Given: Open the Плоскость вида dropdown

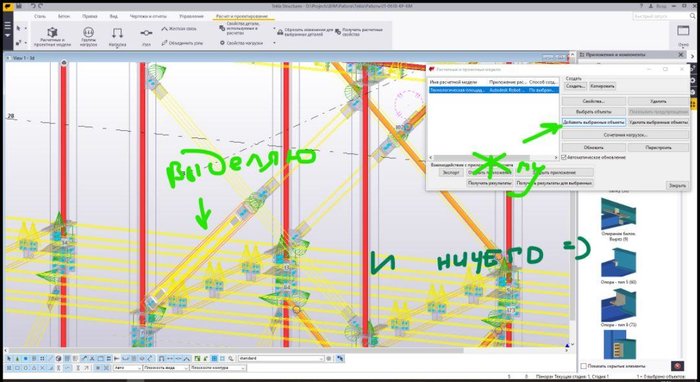Looking at the screenshot, I should pos(165,368).
